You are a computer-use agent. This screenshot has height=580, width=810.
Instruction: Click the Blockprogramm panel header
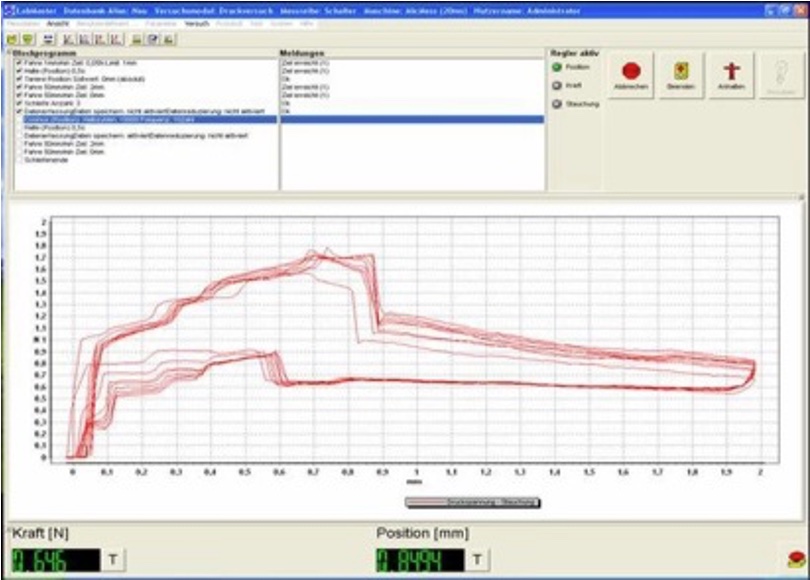[44, 53]
